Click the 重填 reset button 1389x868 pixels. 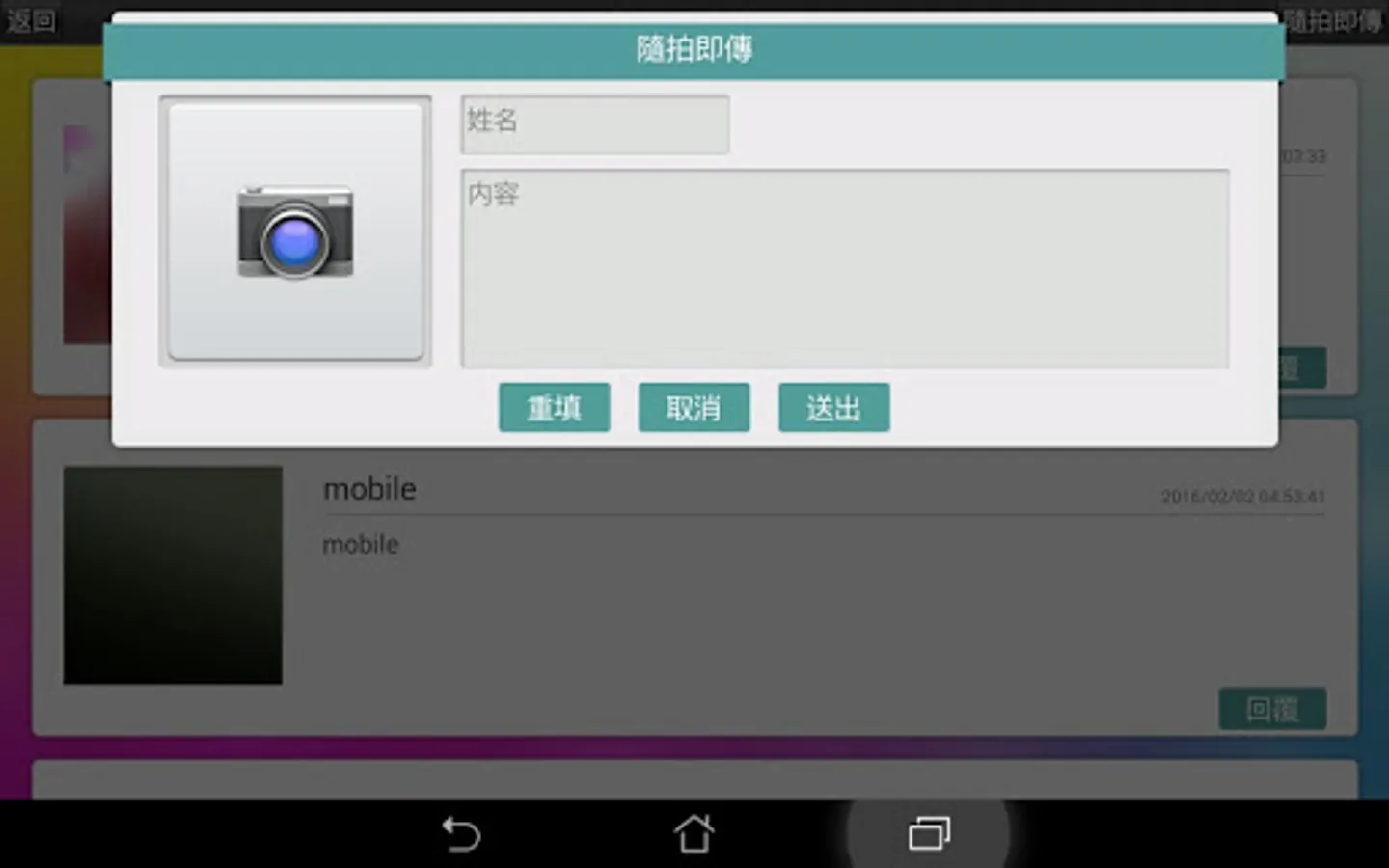click(555, 408)
